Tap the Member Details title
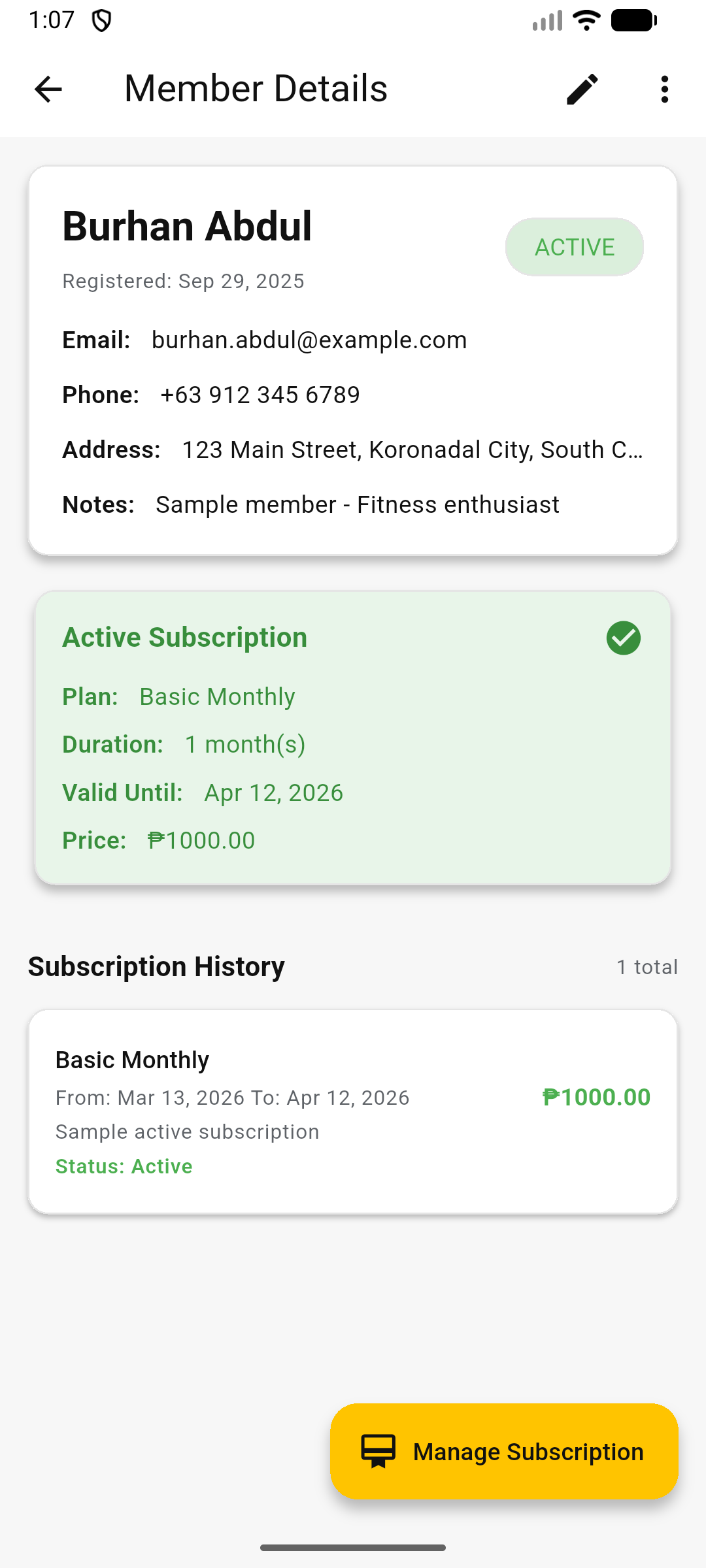 tap(256, 89)
